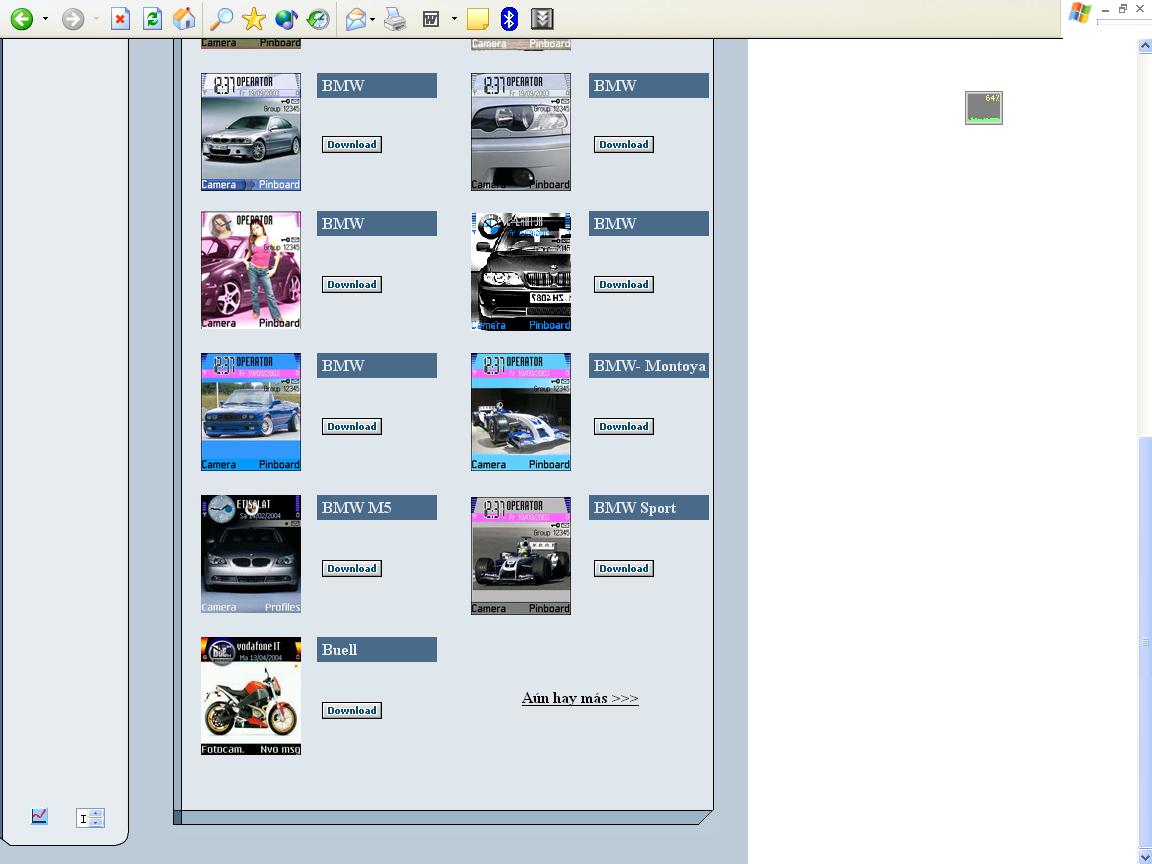
Task: Download the BMW theme with the woman in pink
Action: 352,284
